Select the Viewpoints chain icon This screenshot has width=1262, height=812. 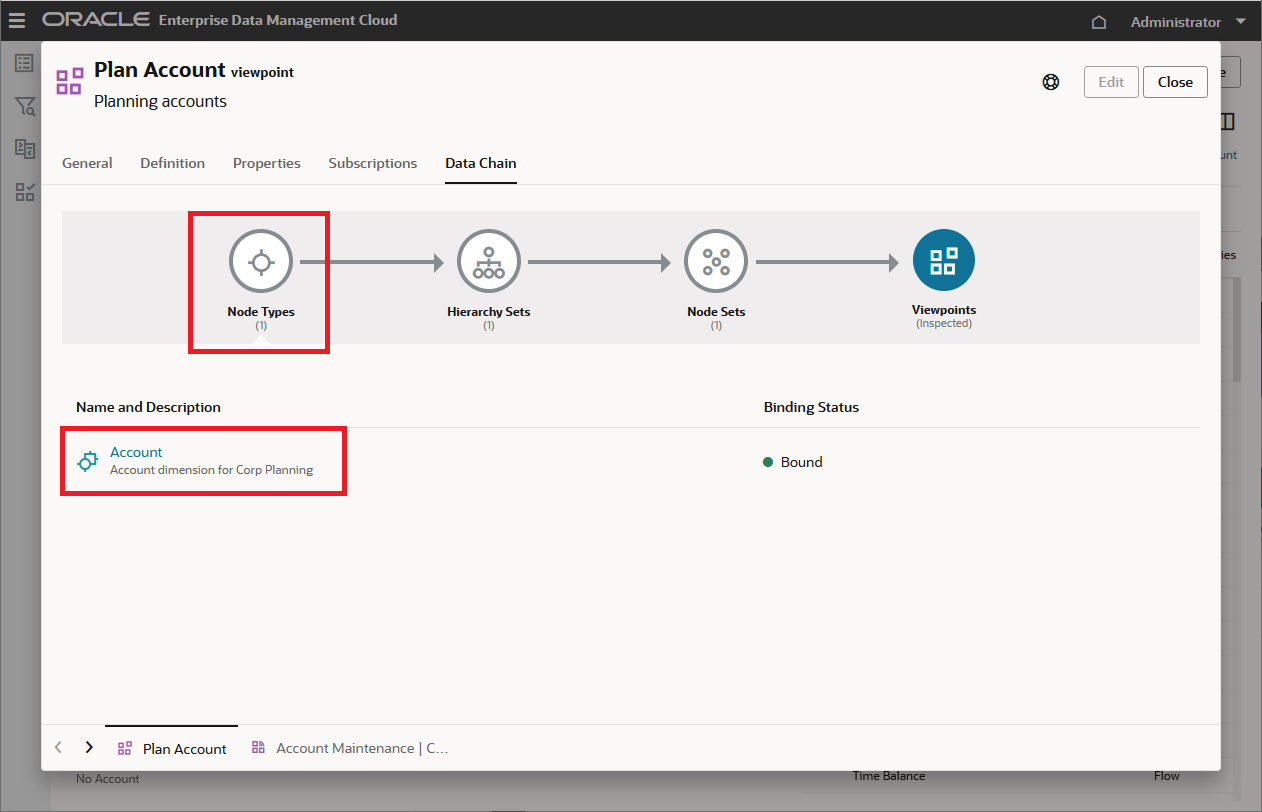point(944,261)
